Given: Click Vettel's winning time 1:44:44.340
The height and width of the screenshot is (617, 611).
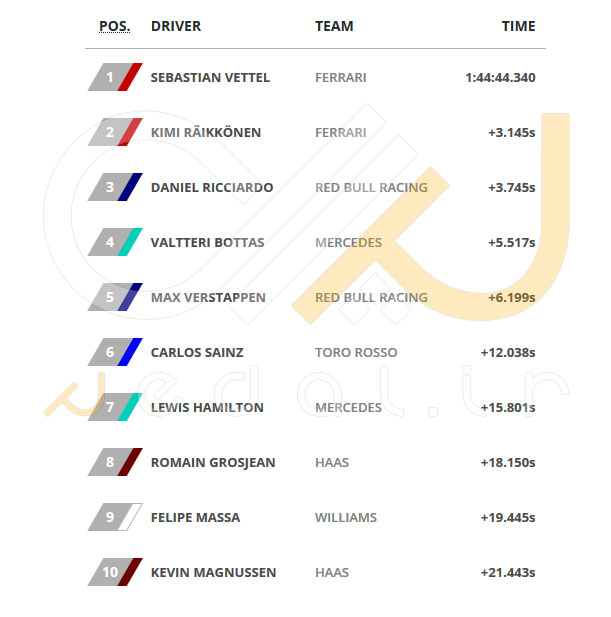Looking at the screenshot, I should click(x=500, y=78).
